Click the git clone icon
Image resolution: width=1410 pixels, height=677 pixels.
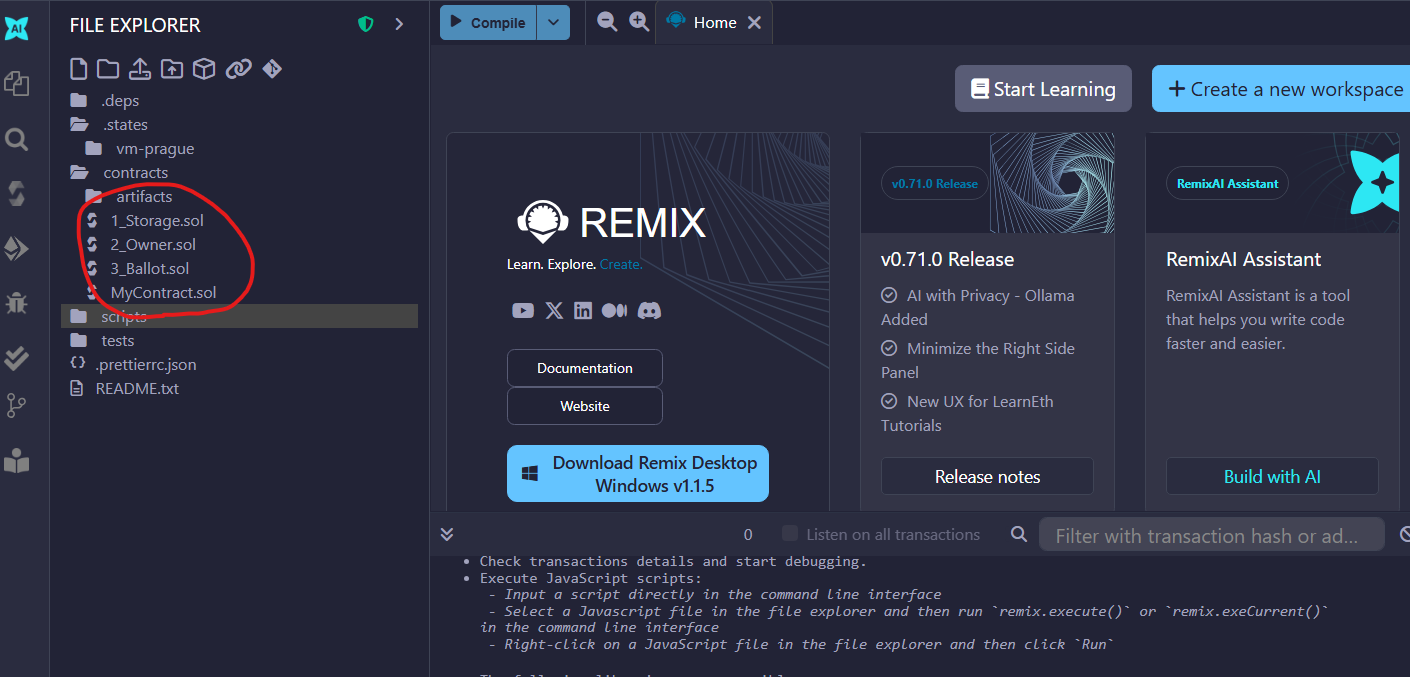(272, 68)
